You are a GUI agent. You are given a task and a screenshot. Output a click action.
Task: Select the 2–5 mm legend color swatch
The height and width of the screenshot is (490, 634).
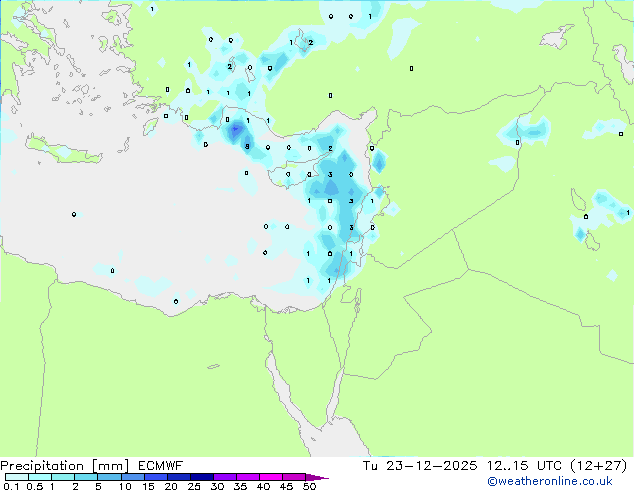(86, 477)
